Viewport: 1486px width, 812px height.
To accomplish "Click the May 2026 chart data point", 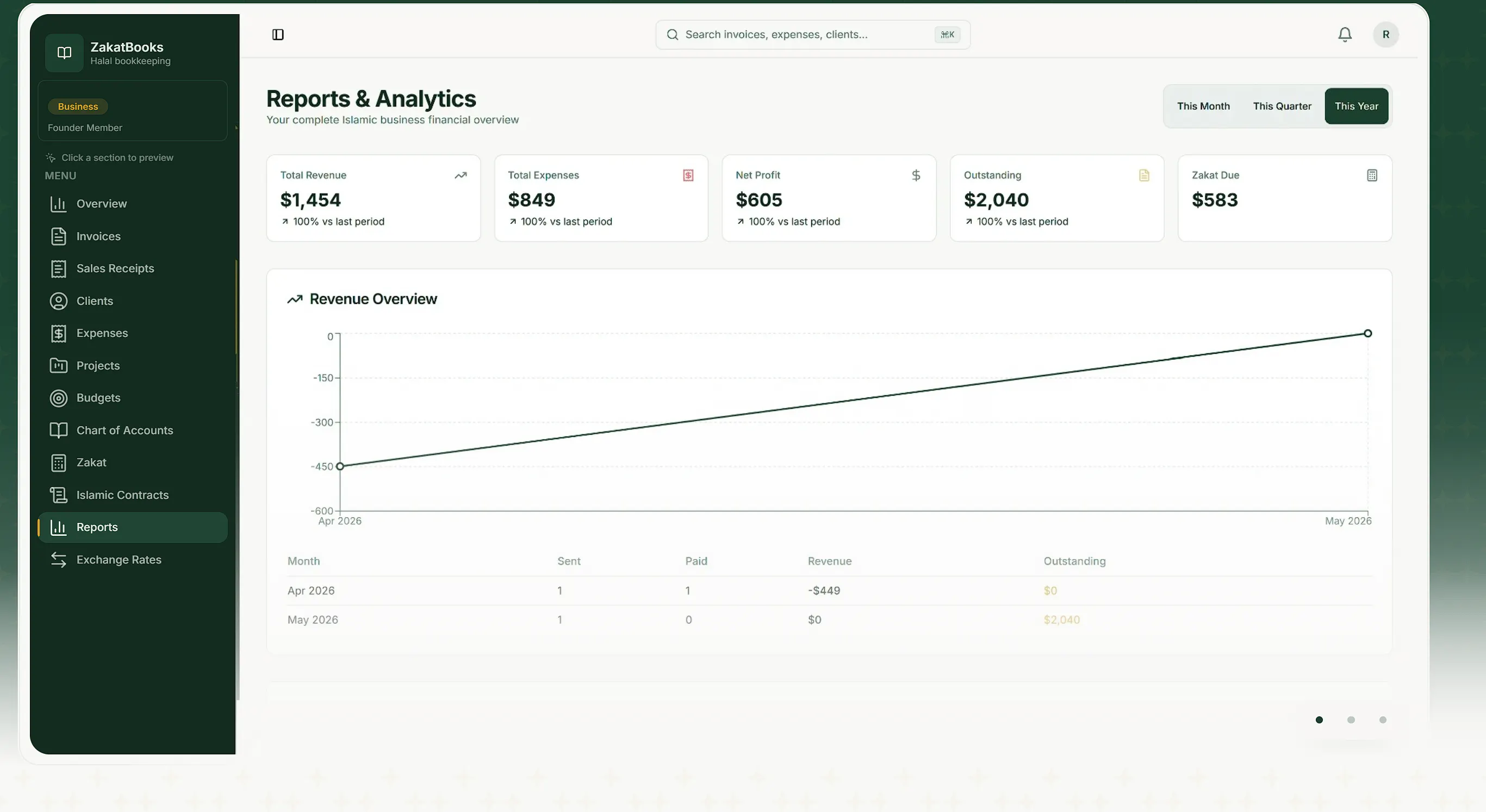I will [x=1367, y=333].
